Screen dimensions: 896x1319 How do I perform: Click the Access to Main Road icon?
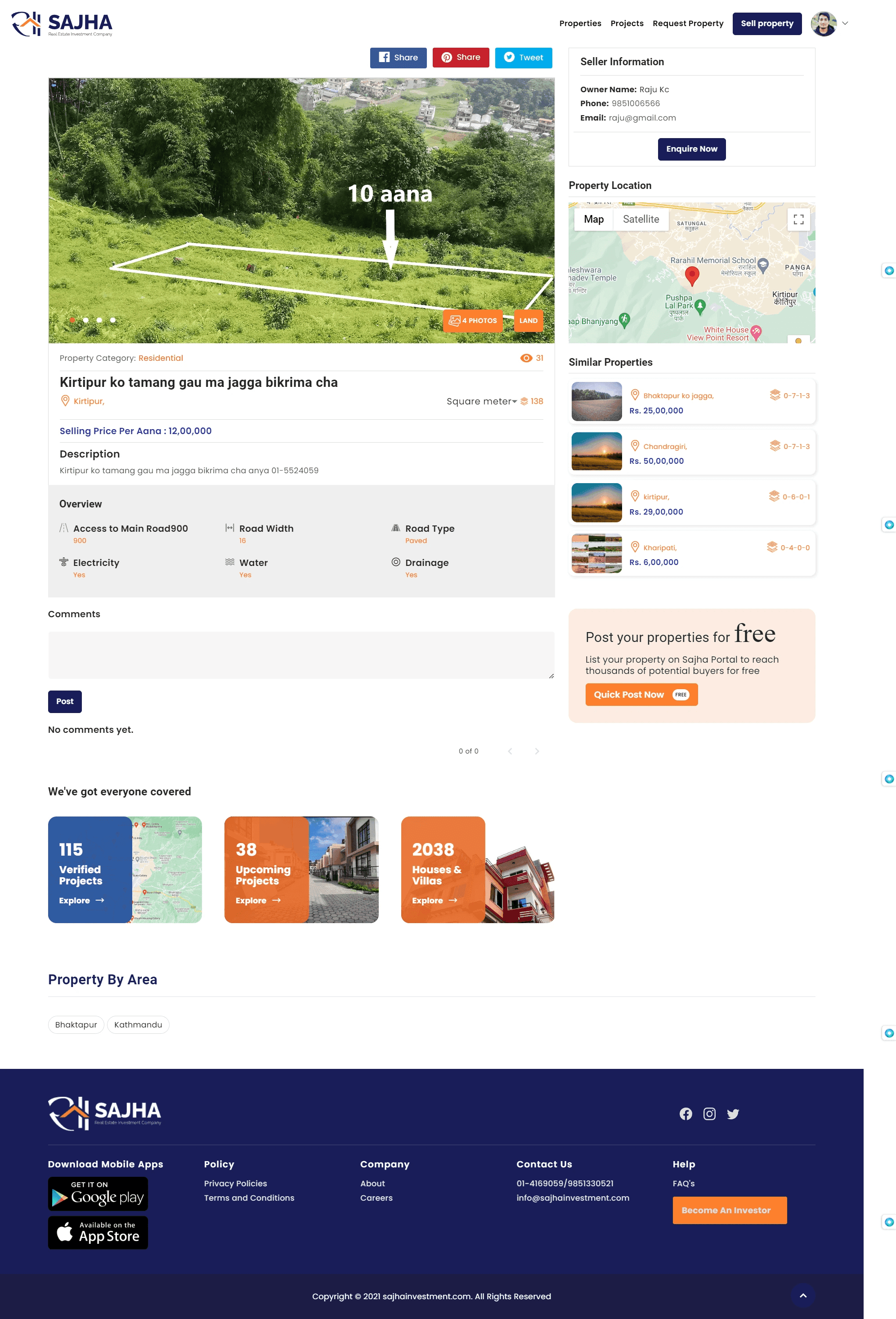[64, 528]
